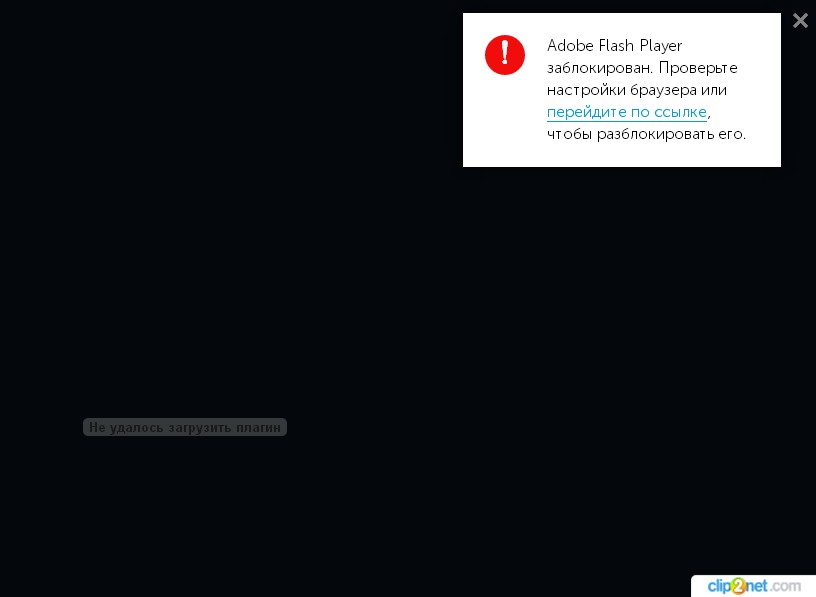Close the overlay with the X icon
This screenshot has width=816, height=597.
(800, 20)
